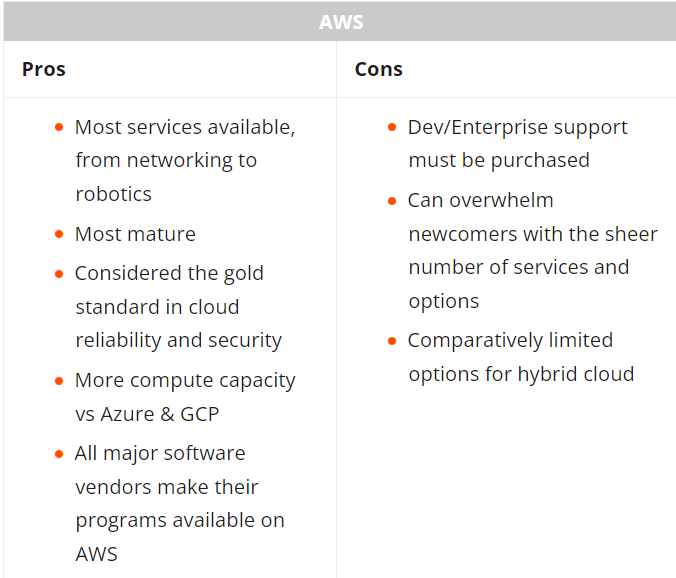
Task: Click the bullet before Most mature
Action: pyautogui.click(x=59, y=234)
